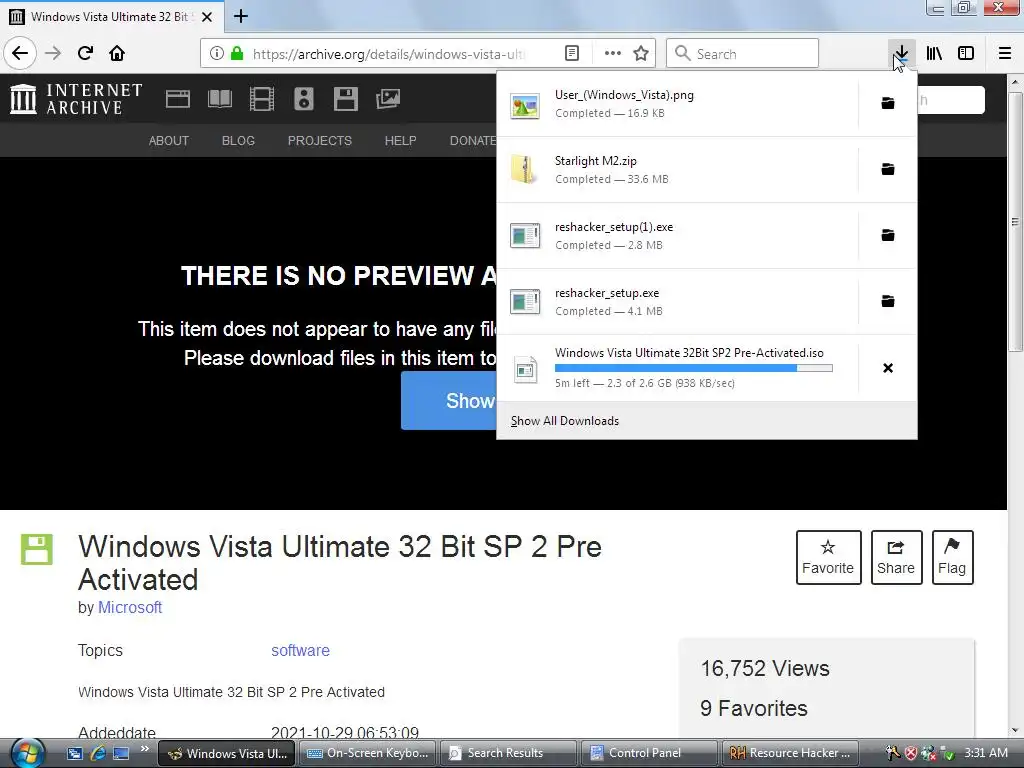Switch to Resource Hacker taskbar button
Viewport: 1024px width, 768px height.
(x=790, y=753)
